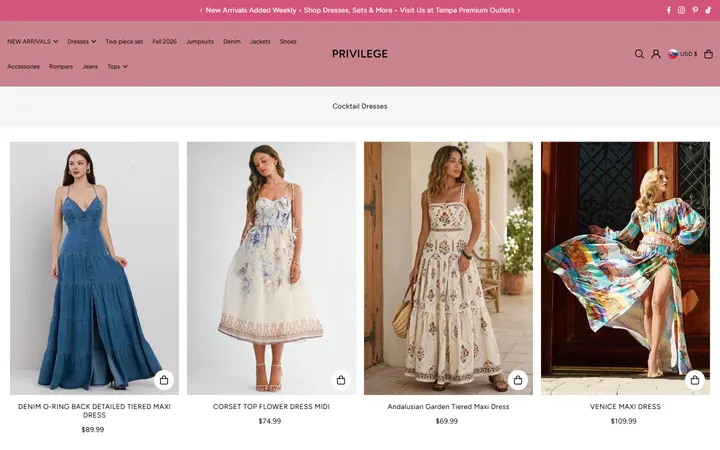The image size is (720, 450).
Task: Expand the Dresses dropdown menu
Action: pyautogui.click(x=82, y=41)
